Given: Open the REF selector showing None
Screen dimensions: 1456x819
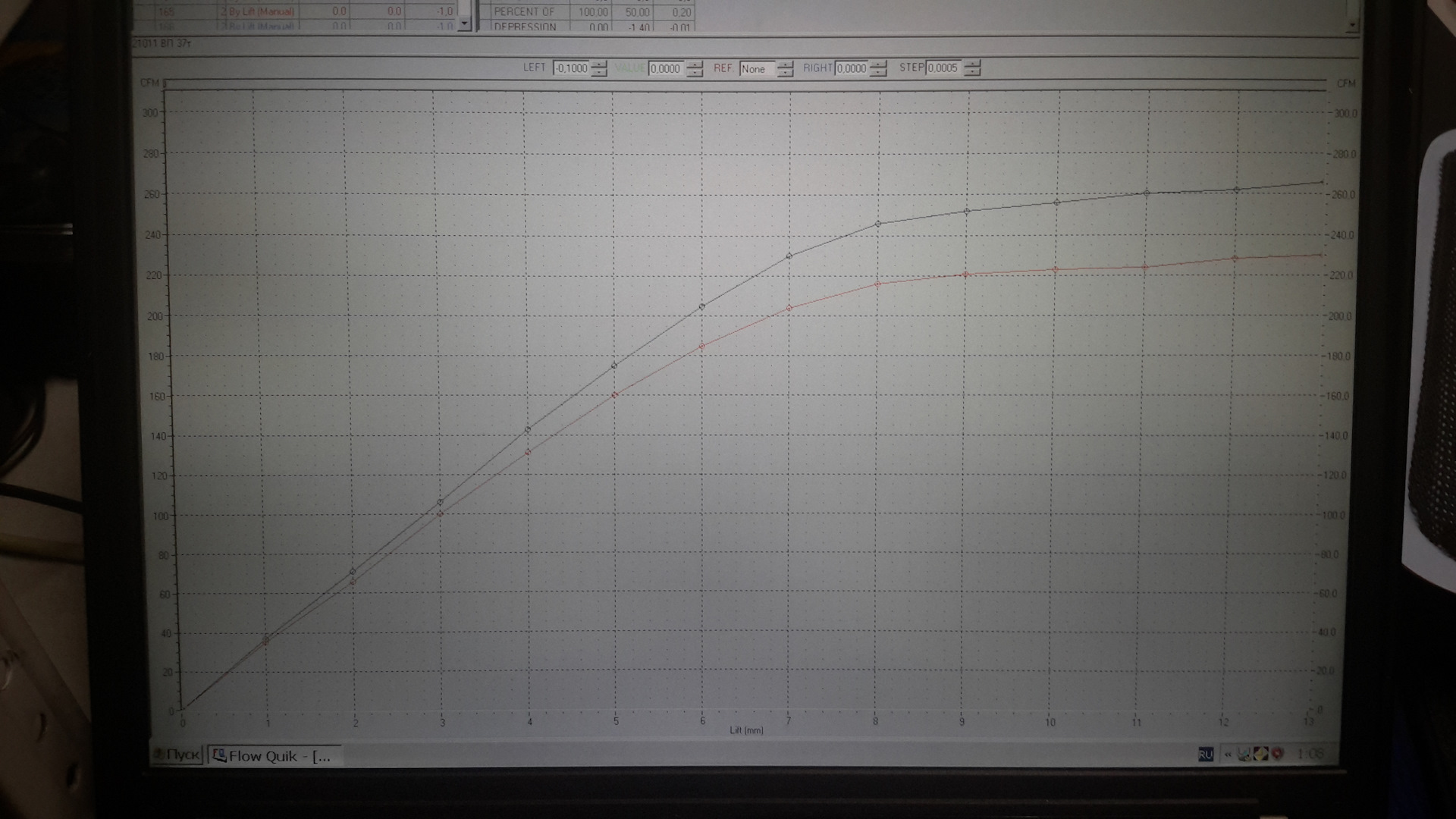Looking at the screenshot, I should 758,69.
